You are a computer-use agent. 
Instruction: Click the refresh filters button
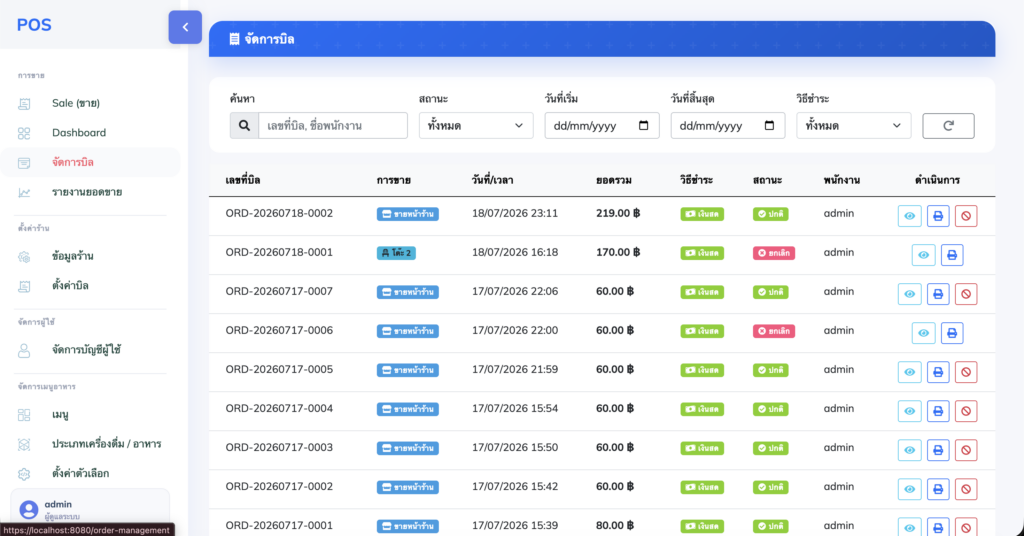point(948,125)
